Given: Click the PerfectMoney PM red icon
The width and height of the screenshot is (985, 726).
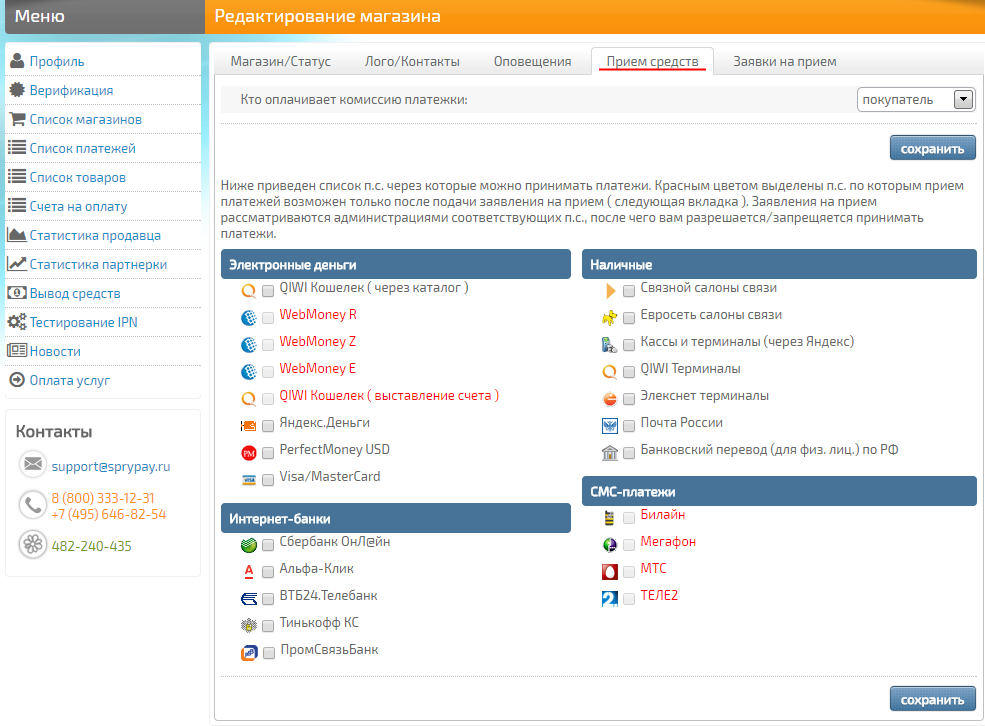Looking at the screenshot, I should [x=249, y=452].
